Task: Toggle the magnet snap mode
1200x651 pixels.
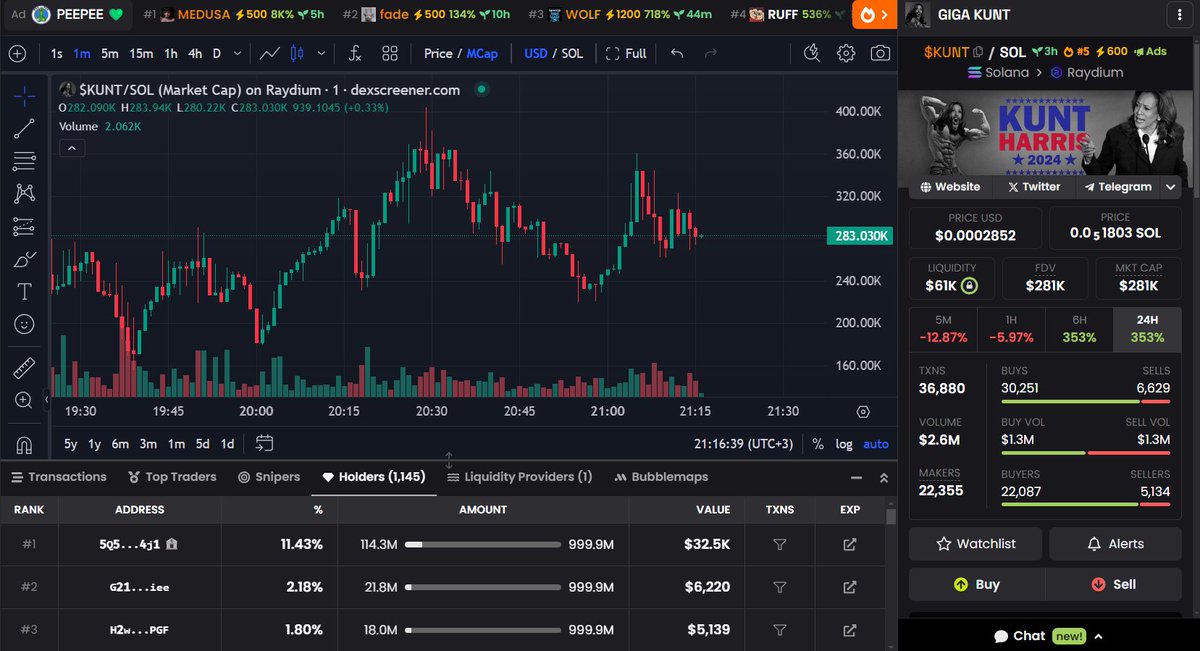Action: pos(25,443)
